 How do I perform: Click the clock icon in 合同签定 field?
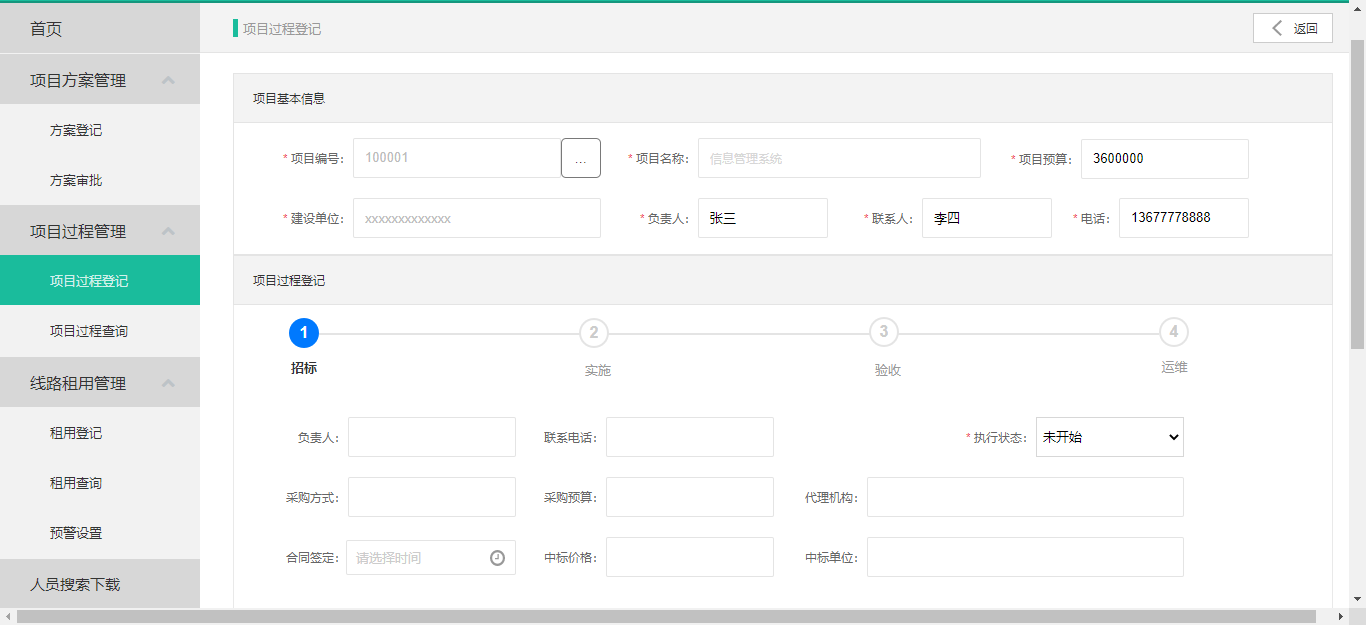click(x=497, y=558)
